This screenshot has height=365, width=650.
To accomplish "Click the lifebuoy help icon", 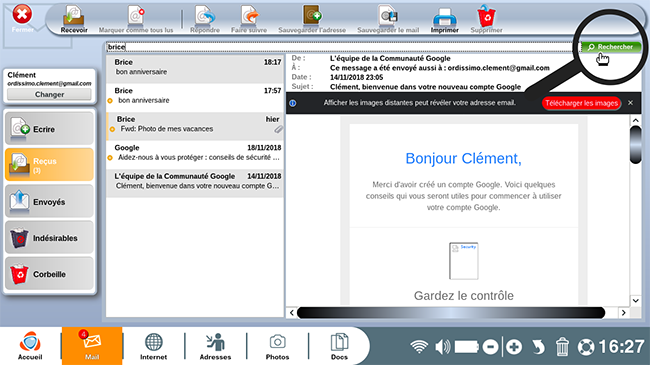I will coord(586,347).
